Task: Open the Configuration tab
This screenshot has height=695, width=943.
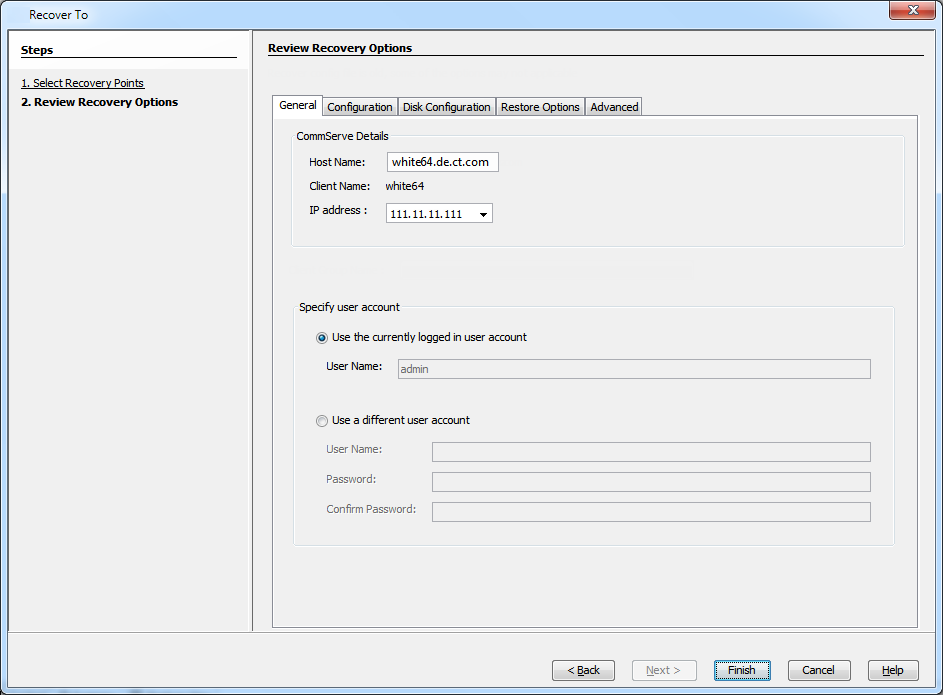Action: 359,107
